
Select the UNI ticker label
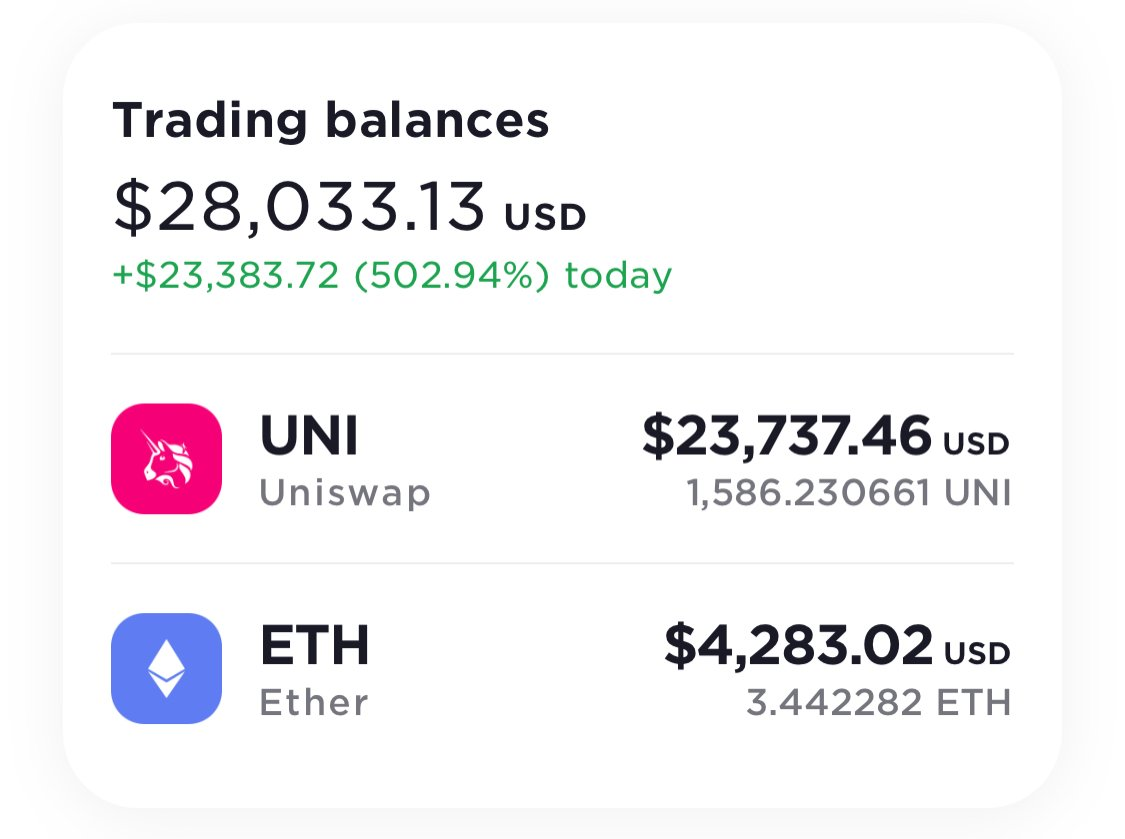point(309,435)
